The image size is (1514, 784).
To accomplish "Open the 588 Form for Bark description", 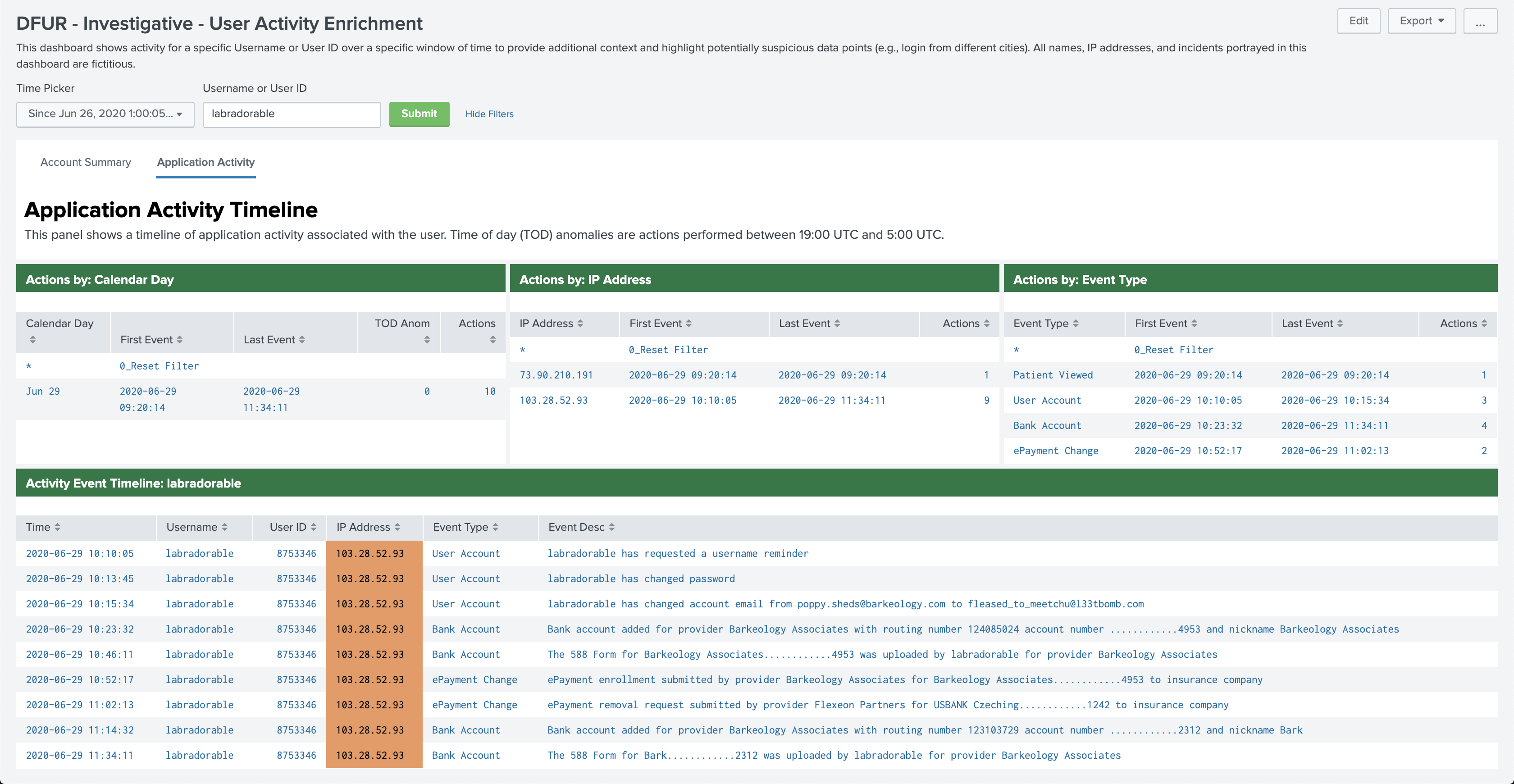I will click(x=834, y=756).
